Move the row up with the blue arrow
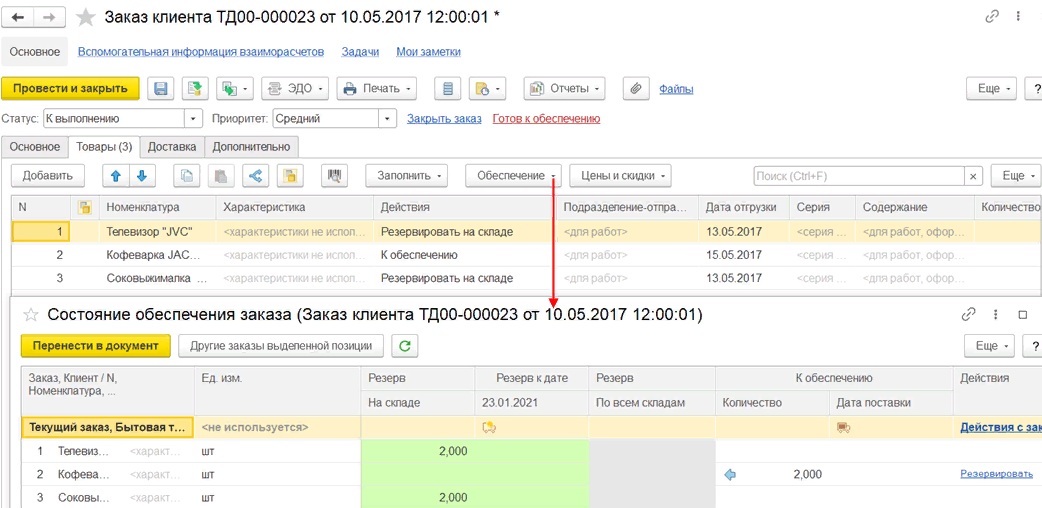The image size is (1042, 508). 116,176
